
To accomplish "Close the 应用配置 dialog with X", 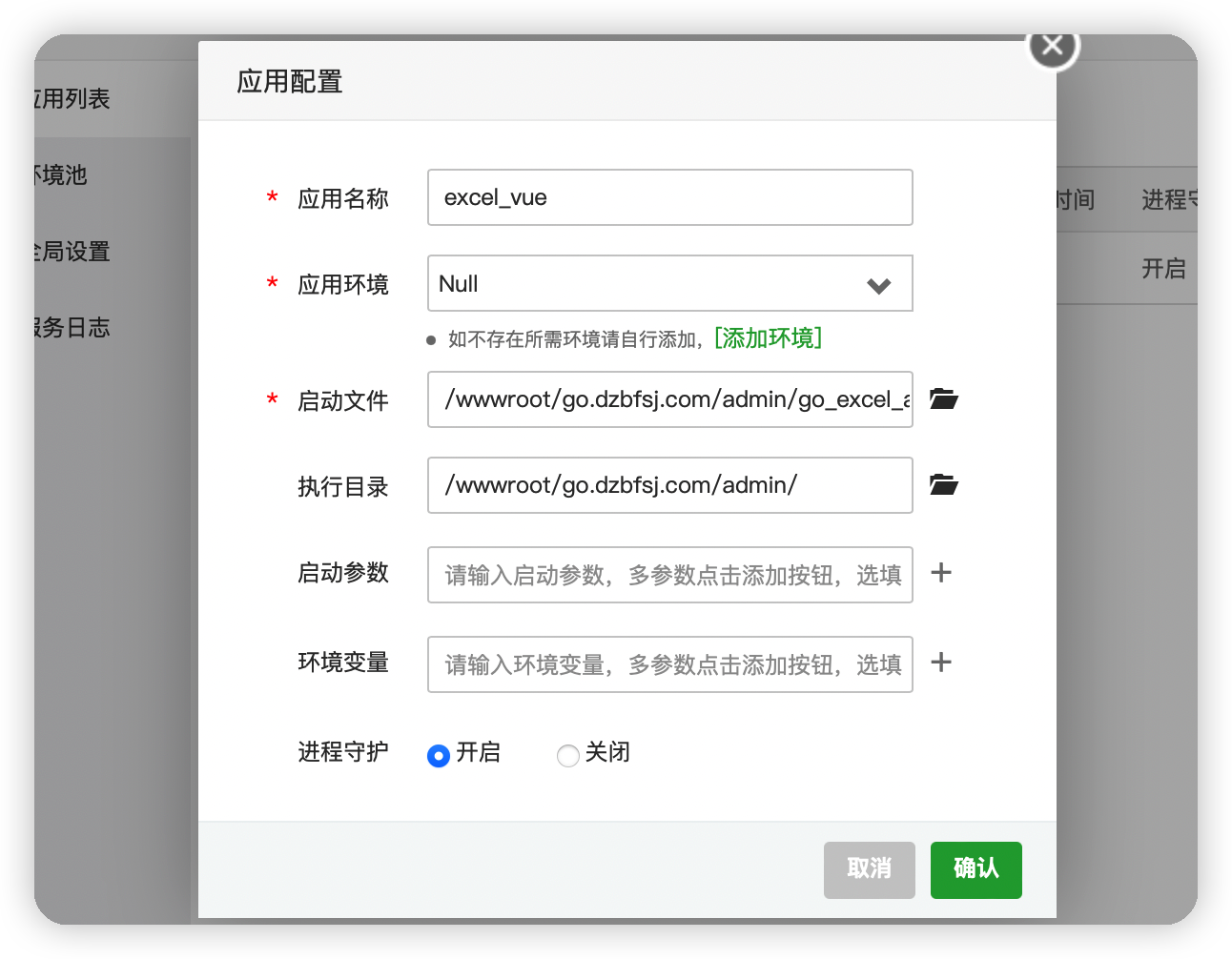I will pyautogui.click(x=1053, y=46).
